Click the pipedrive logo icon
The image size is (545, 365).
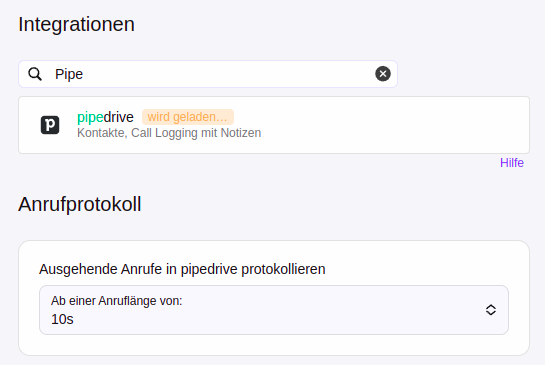[50, 125]
